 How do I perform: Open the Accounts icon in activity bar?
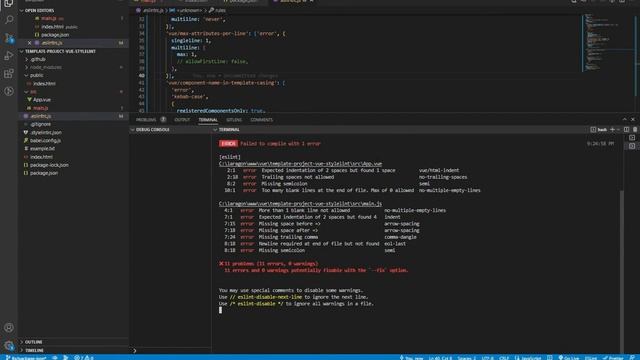(9, 327)
